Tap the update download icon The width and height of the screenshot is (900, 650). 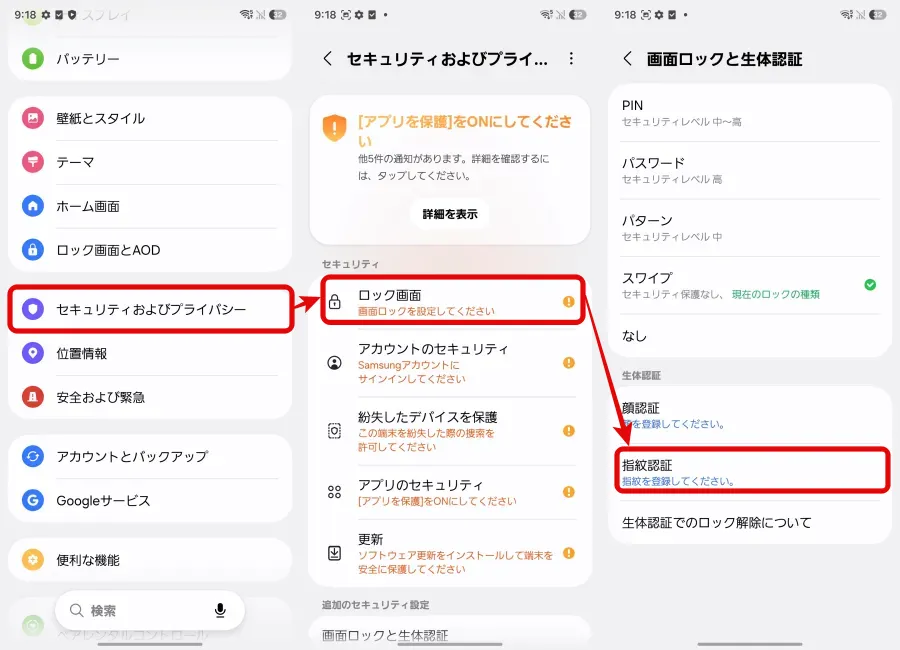click(x=335, y=553)
